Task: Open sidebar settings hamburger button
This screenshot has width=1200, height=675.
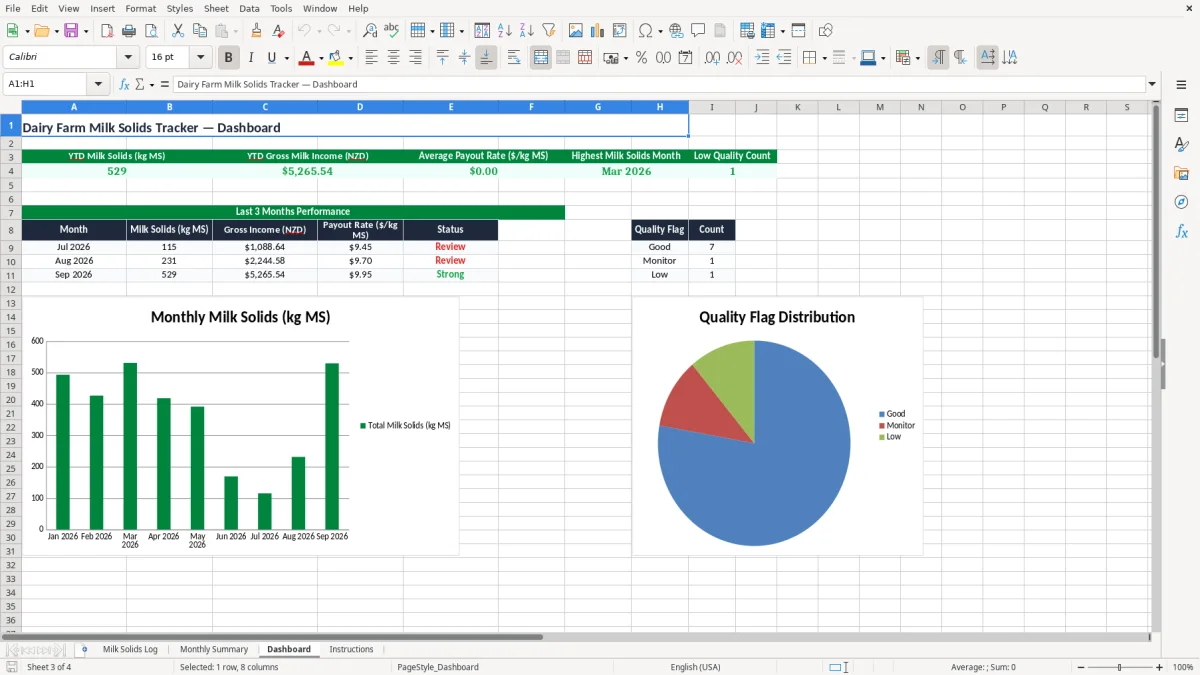Action: tap(1181, 86)
